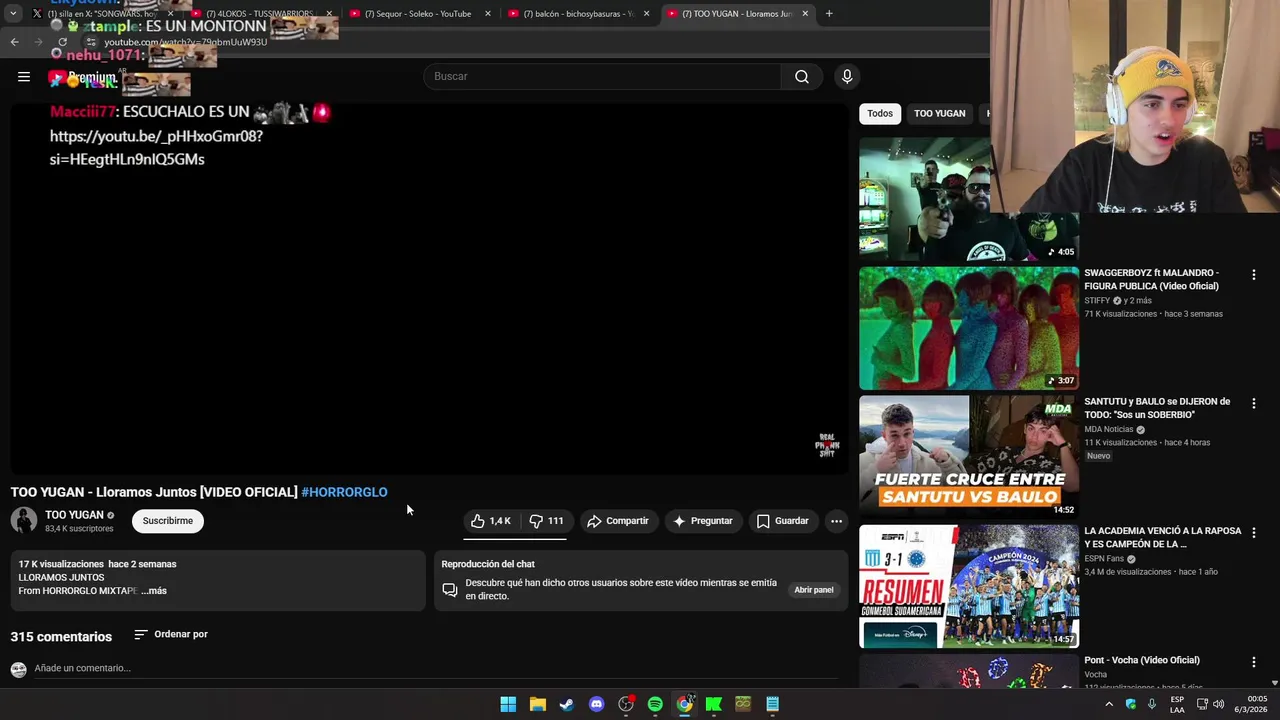Open TOO YUGAN channel avatar

(24, 521)
